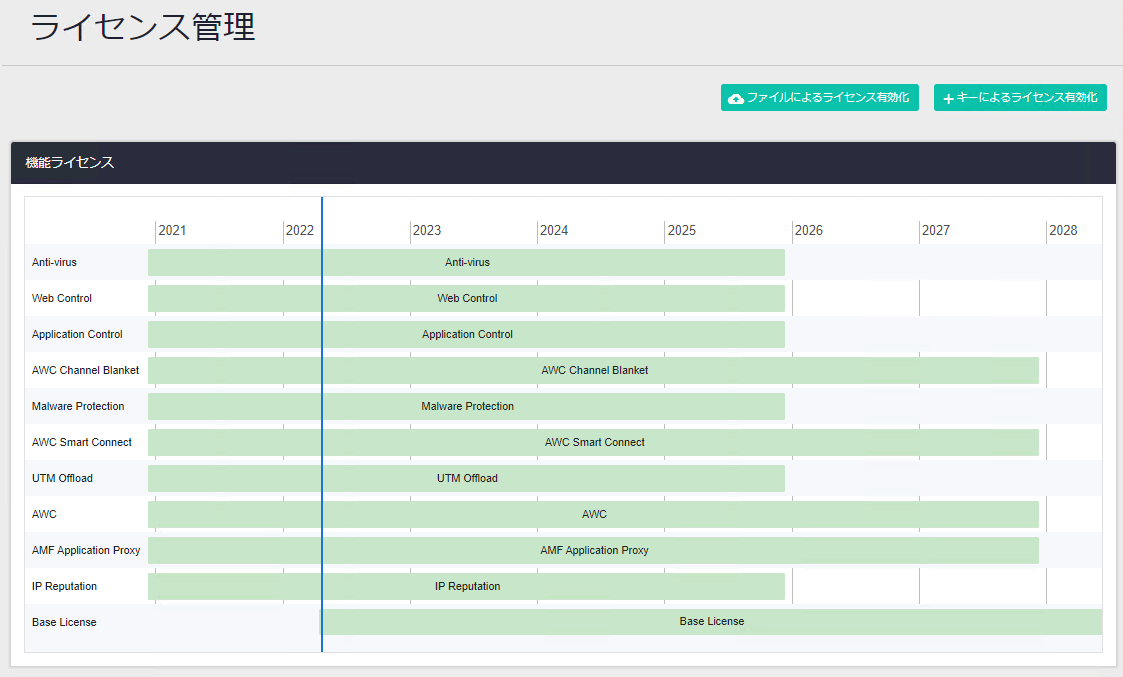Click the Web Control row label
1123x677 pixels.
point(62,298)
